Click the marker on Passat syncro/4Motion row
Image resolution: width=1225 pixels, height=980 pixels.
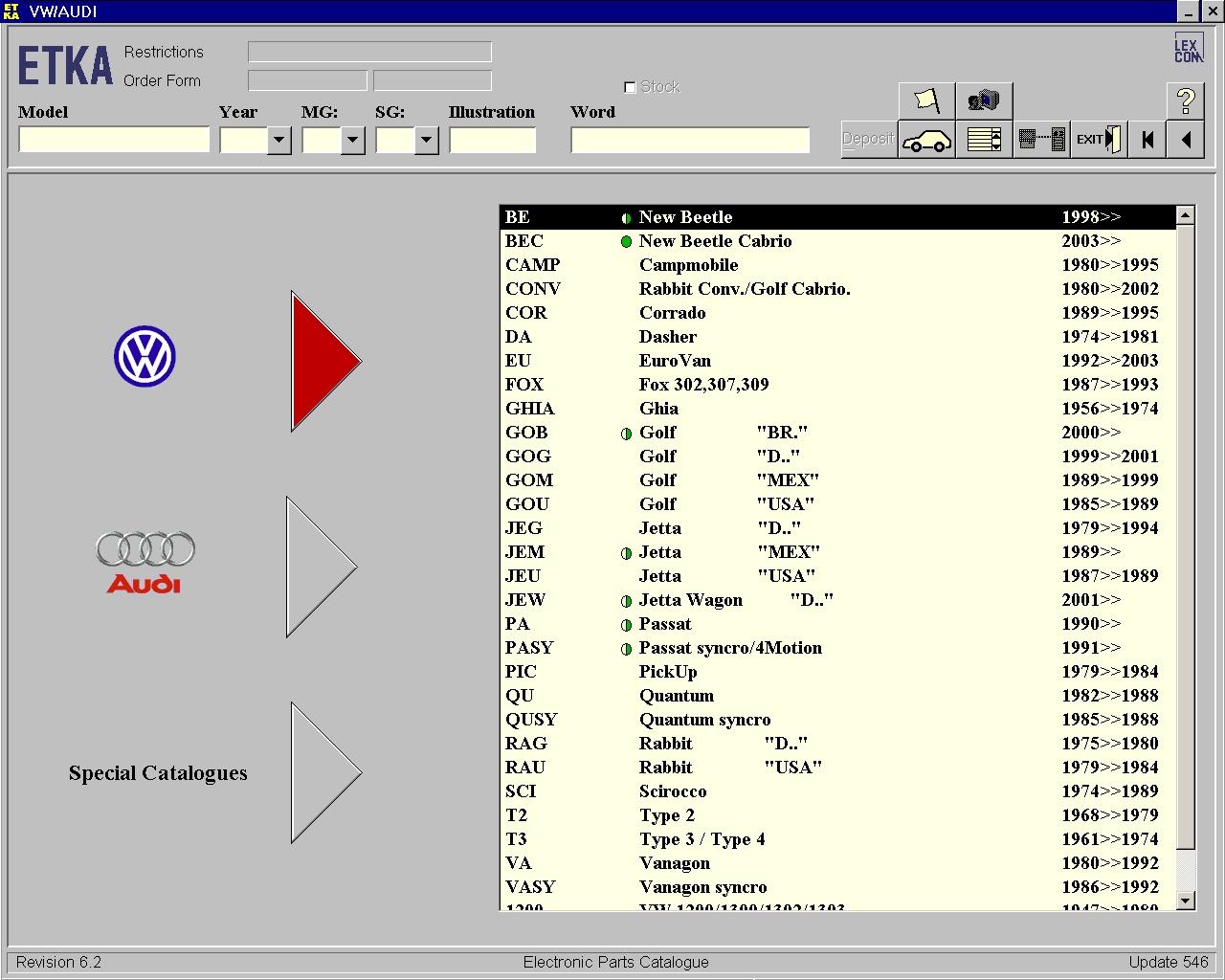(626, 649)
